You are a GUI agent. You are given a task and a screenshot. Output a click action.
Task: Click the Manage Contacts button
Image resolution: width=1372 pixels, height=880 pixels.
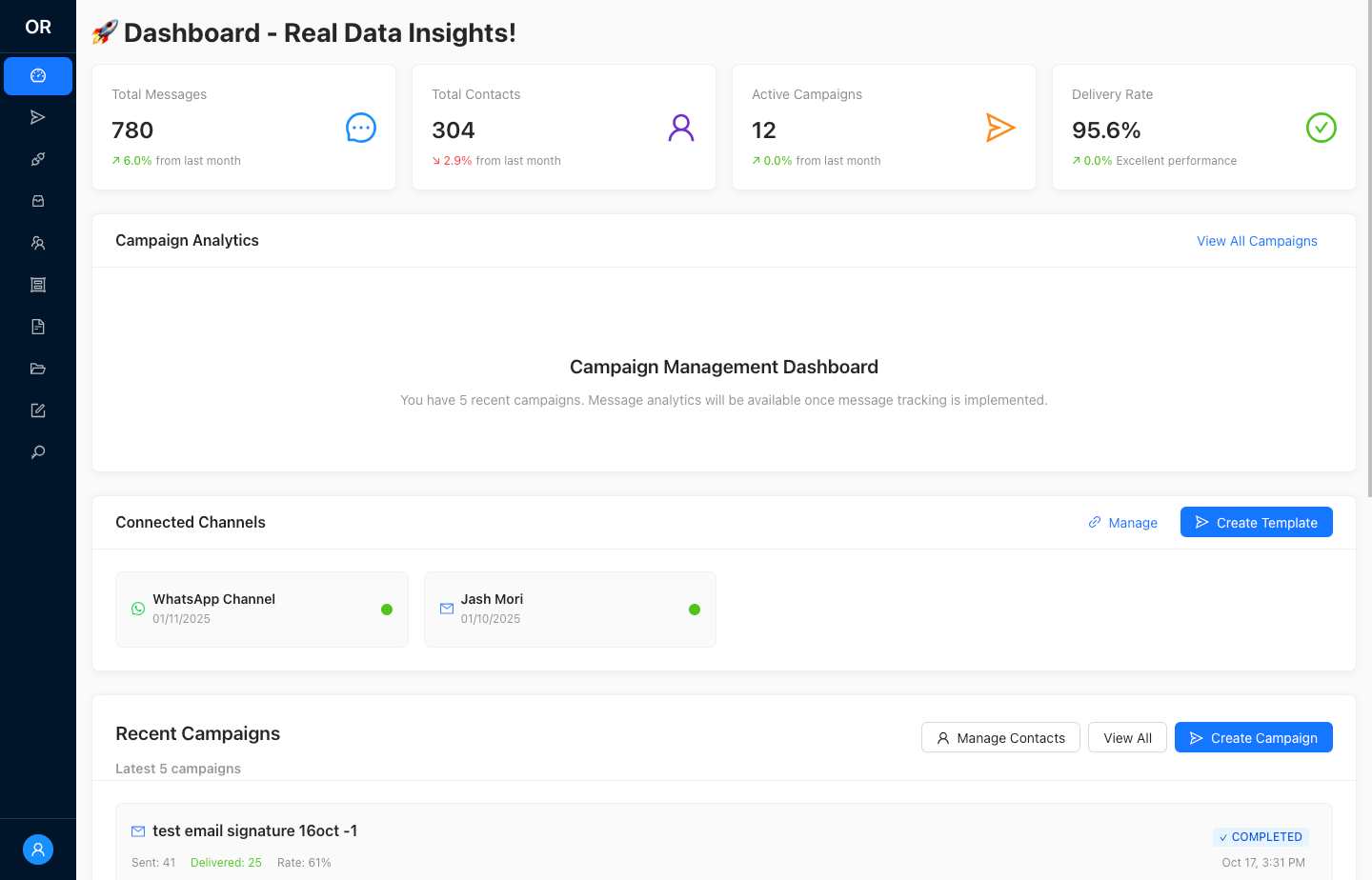click(1000, 738)
